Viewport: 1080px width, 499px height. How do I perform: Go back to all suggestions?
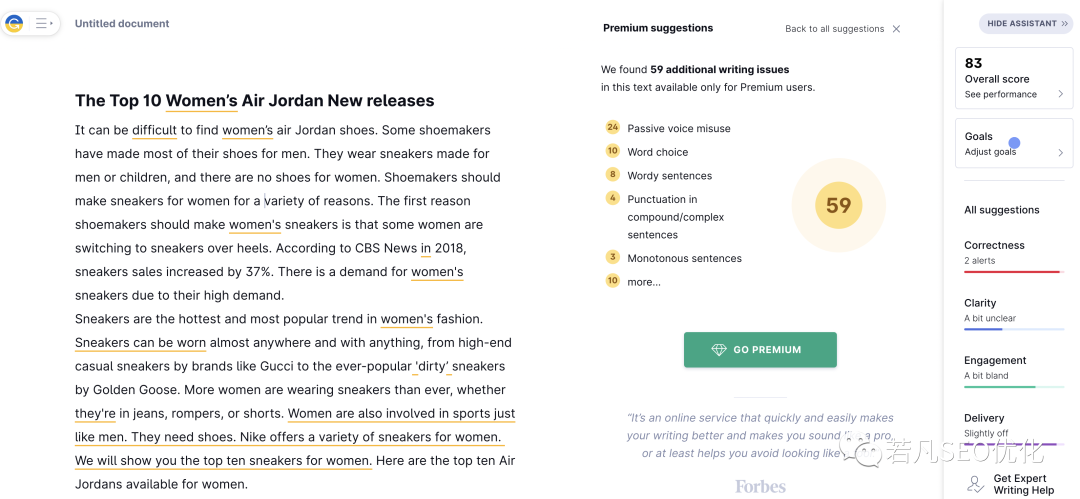pyautogui.click(x=834, y=29)
